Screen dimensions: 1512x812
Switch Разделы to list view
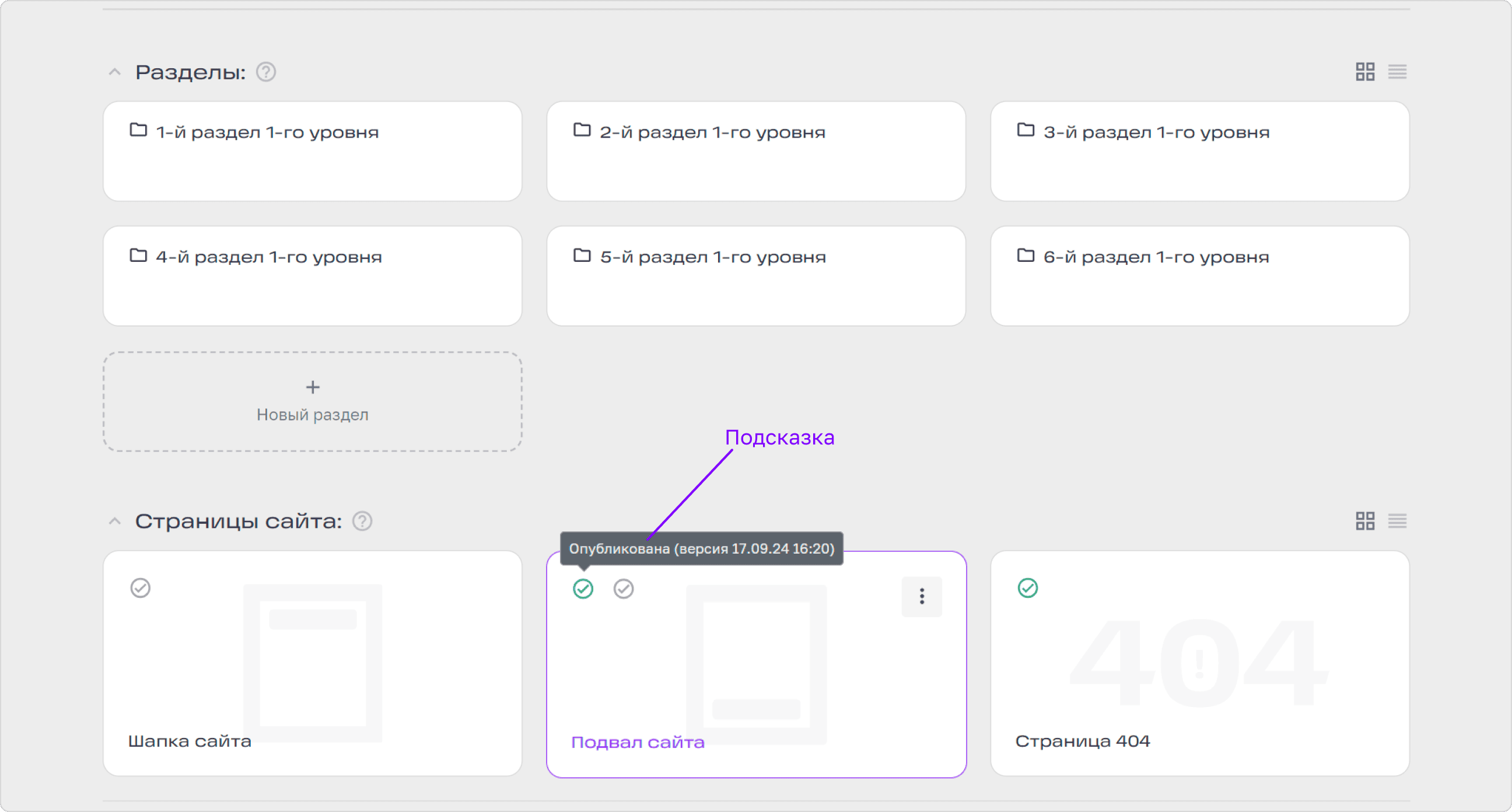coord(1397,72)
